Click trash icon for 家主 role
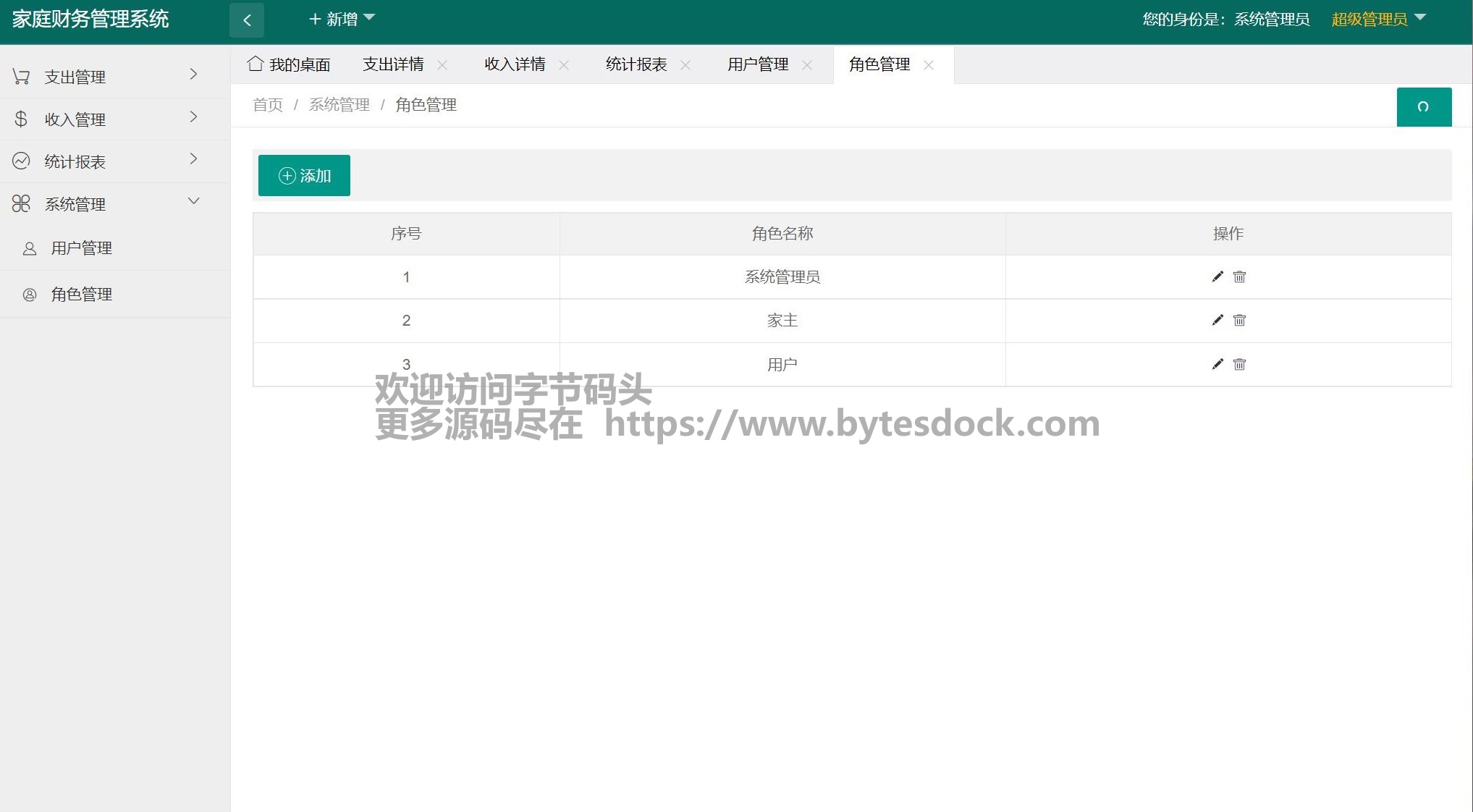1473x812 pixels. point(1239,320)
